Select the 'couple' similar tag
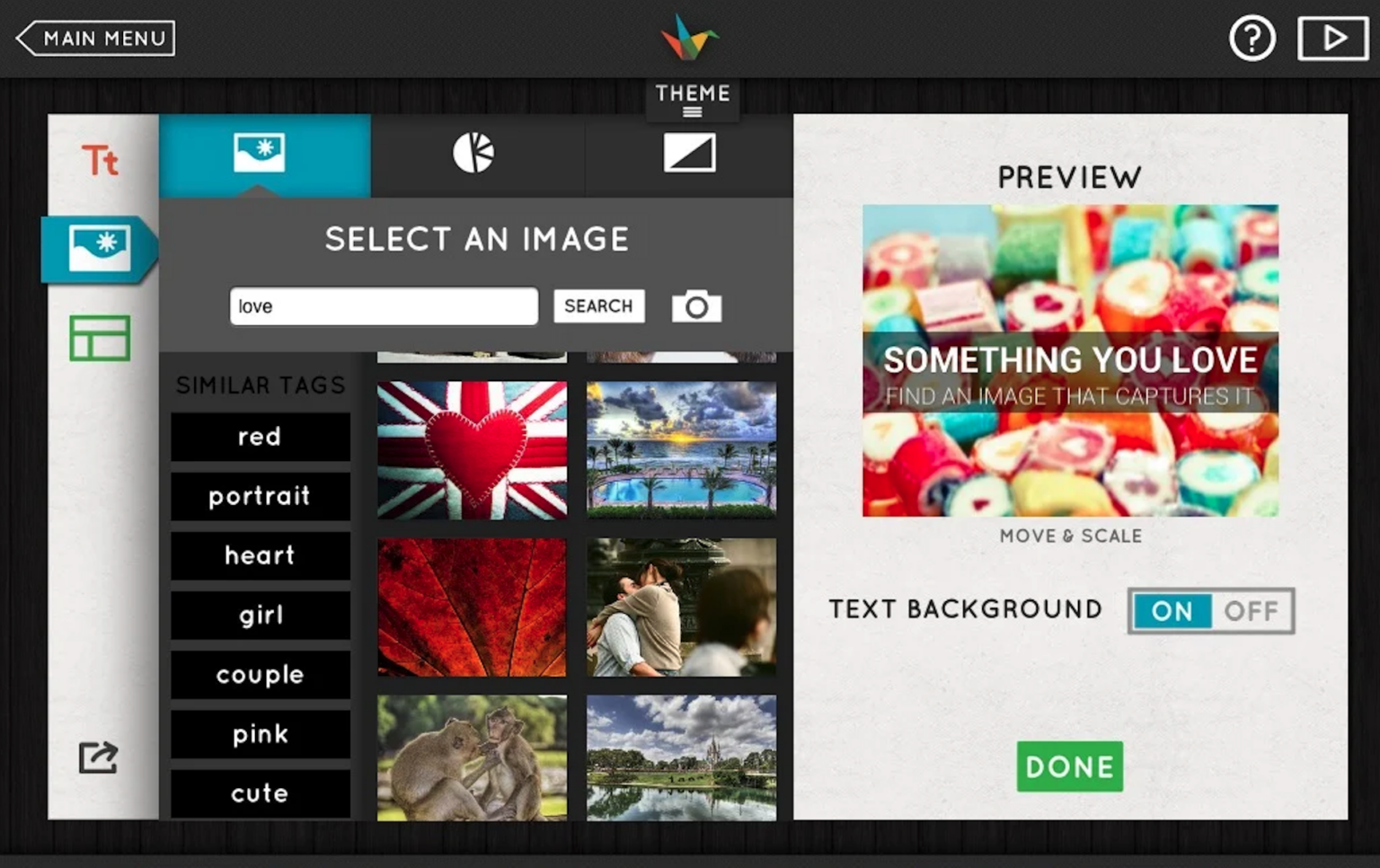Viewport: 1380px width, 868px height. point(260,675)
